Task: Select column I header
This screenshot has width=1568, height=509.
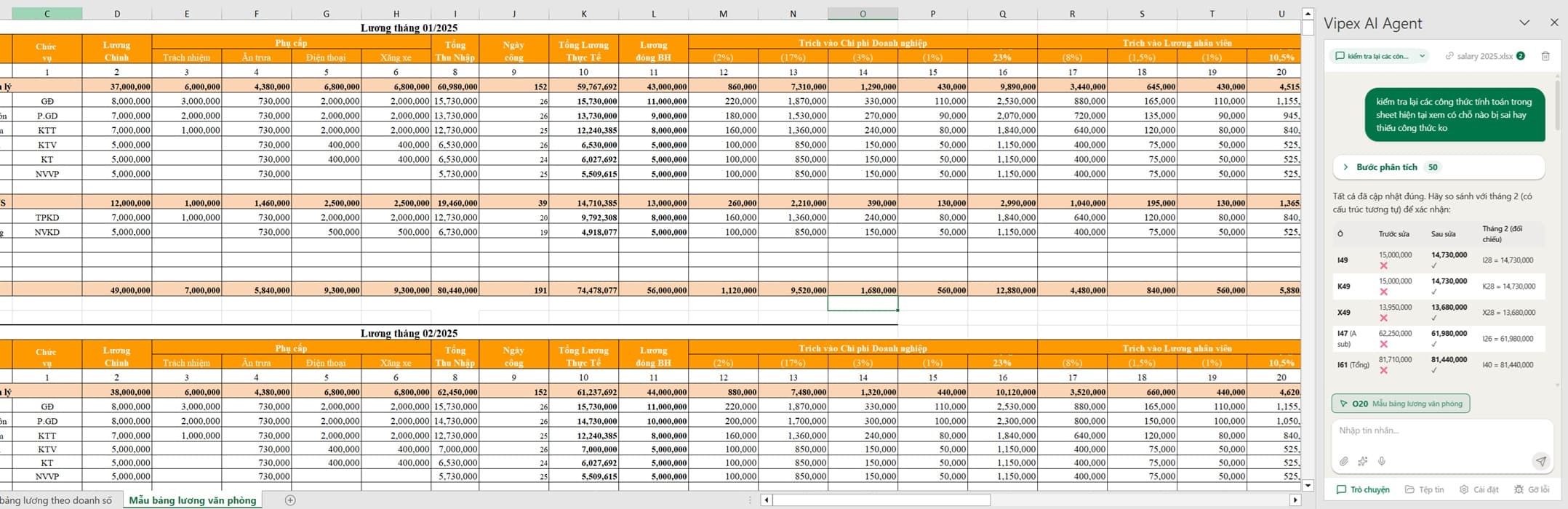Action: coord(455,13)
